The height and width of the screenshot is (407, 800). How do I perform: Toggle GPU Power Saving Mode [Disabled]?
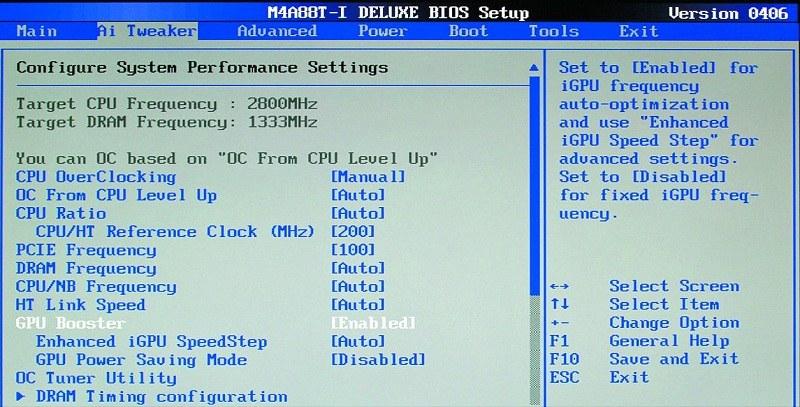pyautogui.click(x=378, y=360)
